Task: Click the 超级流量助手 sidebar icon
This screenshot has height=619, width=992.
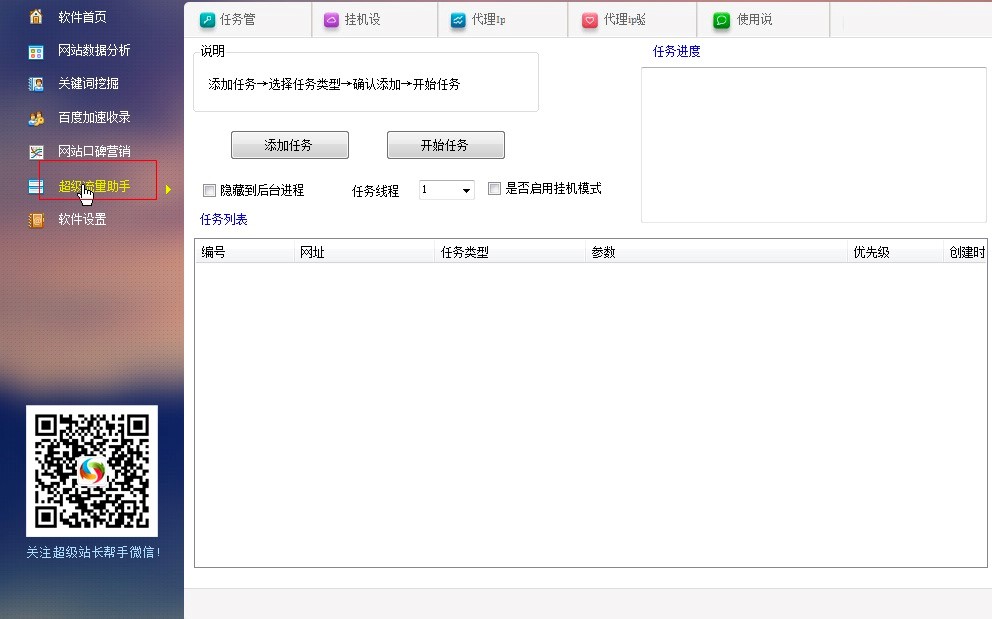Action: 38,186
